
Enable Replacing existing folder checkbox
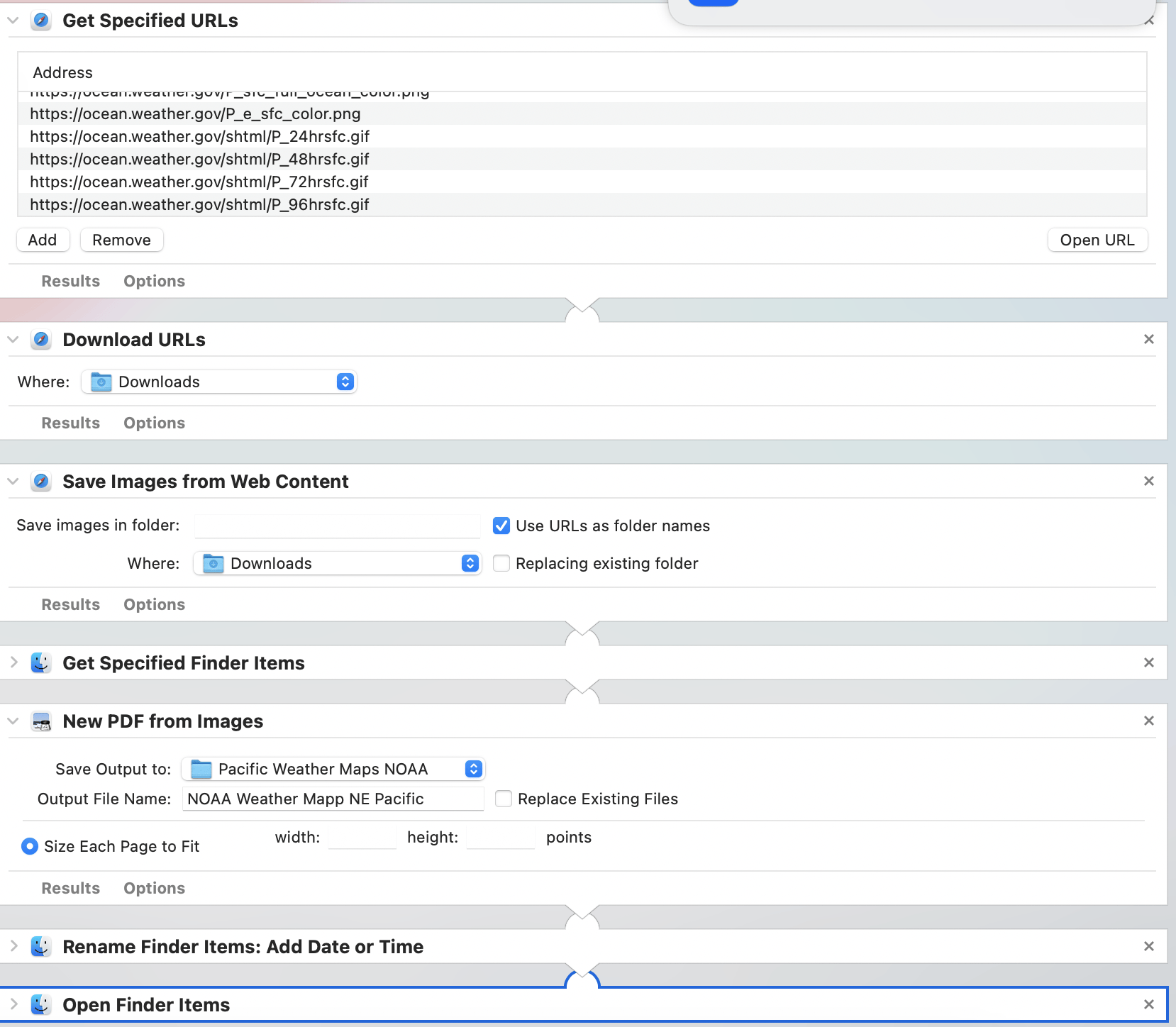point(501,563)
